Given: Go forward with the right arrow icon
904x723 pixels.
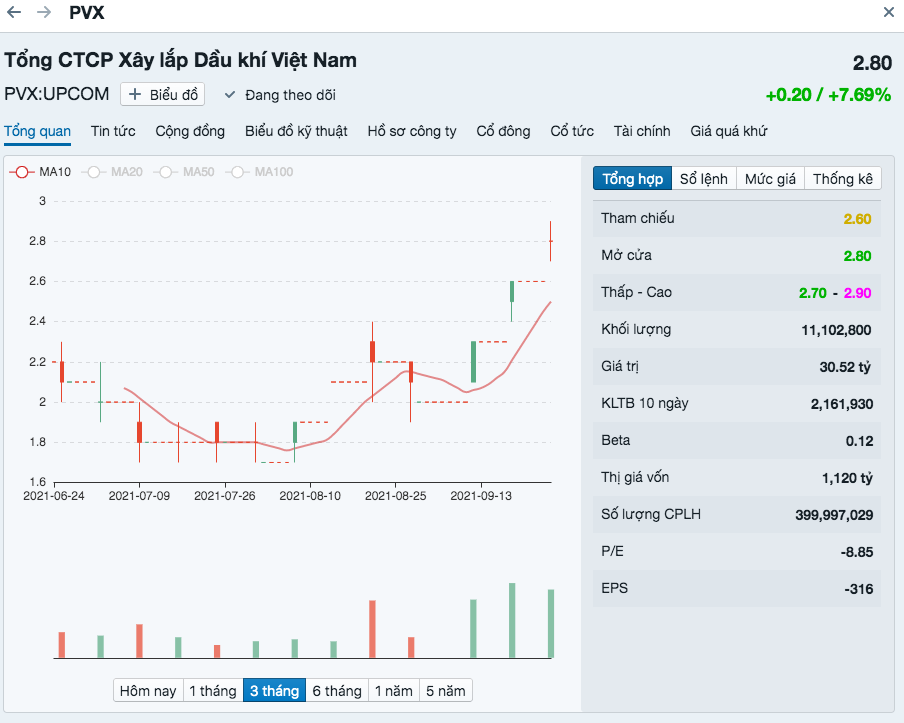Looking at the screenshot, I should (x=44, y=12).
